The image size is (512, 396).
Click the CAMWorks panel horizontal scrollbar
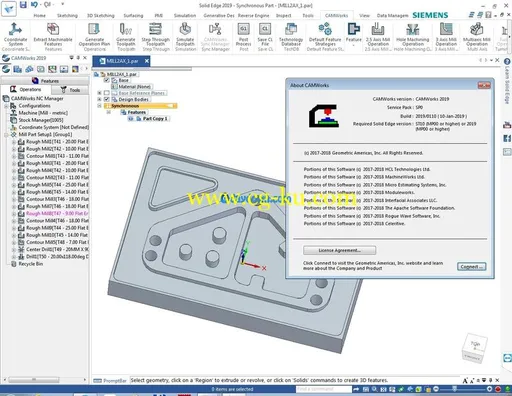pos(34,379)
